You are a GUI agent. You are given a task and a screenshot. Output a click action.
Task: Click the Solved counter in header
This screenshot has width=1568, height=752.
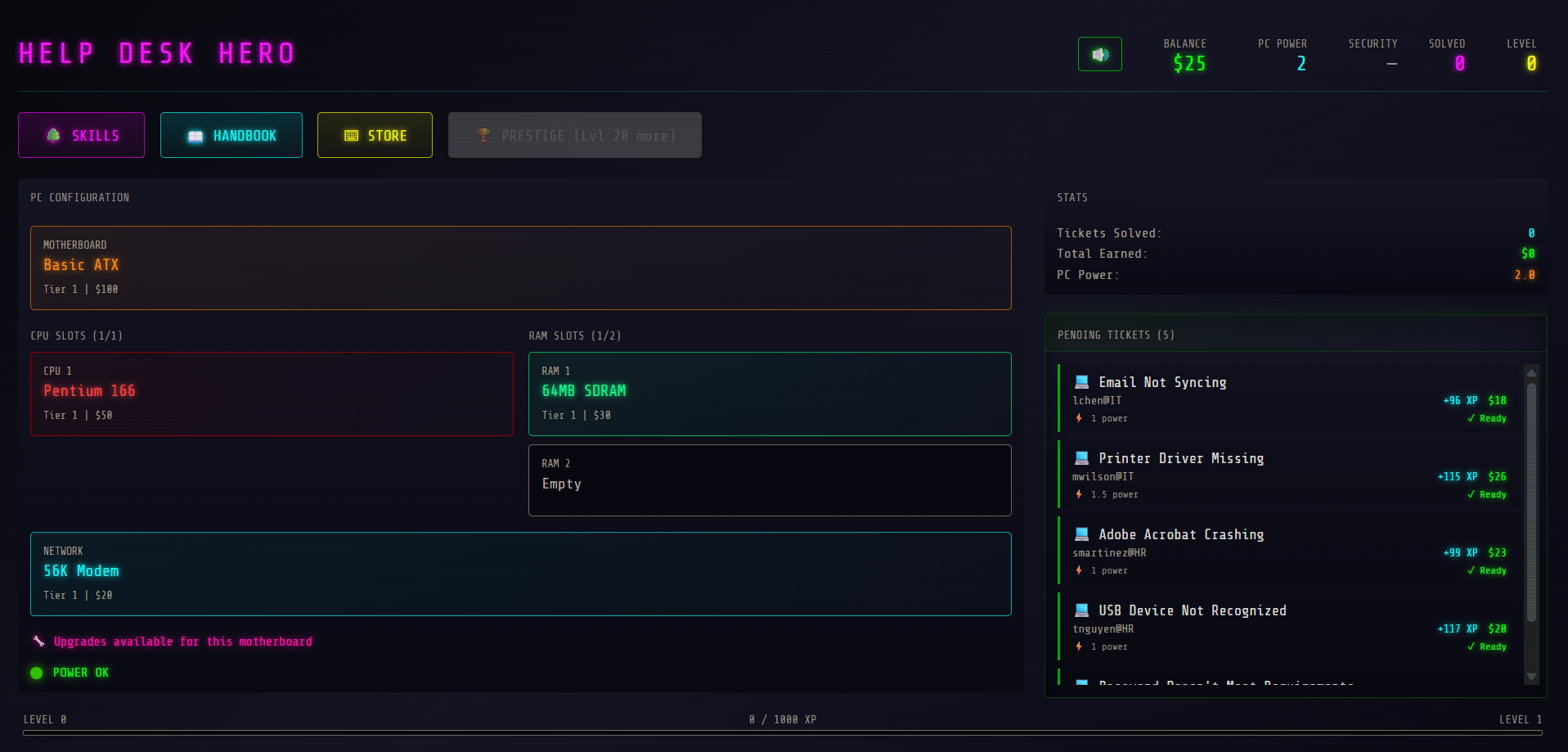pyautogui.click(x=1459, y=64)
